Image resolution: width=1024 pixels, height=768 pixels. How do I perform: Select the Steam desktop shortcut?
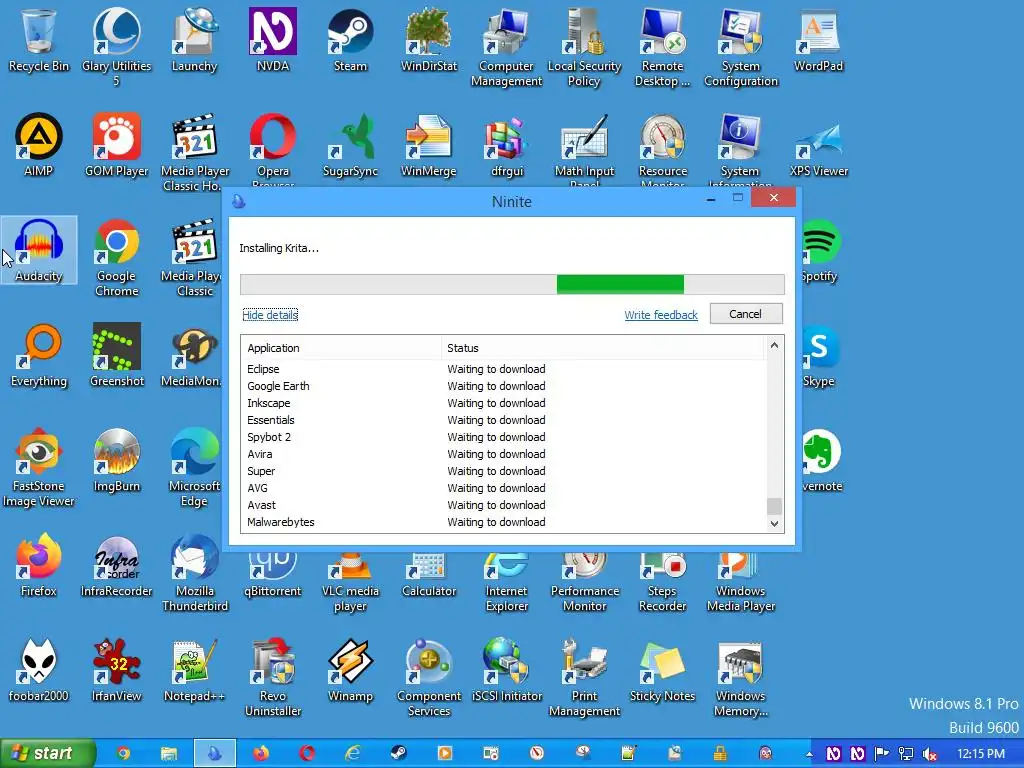[351, 39]
